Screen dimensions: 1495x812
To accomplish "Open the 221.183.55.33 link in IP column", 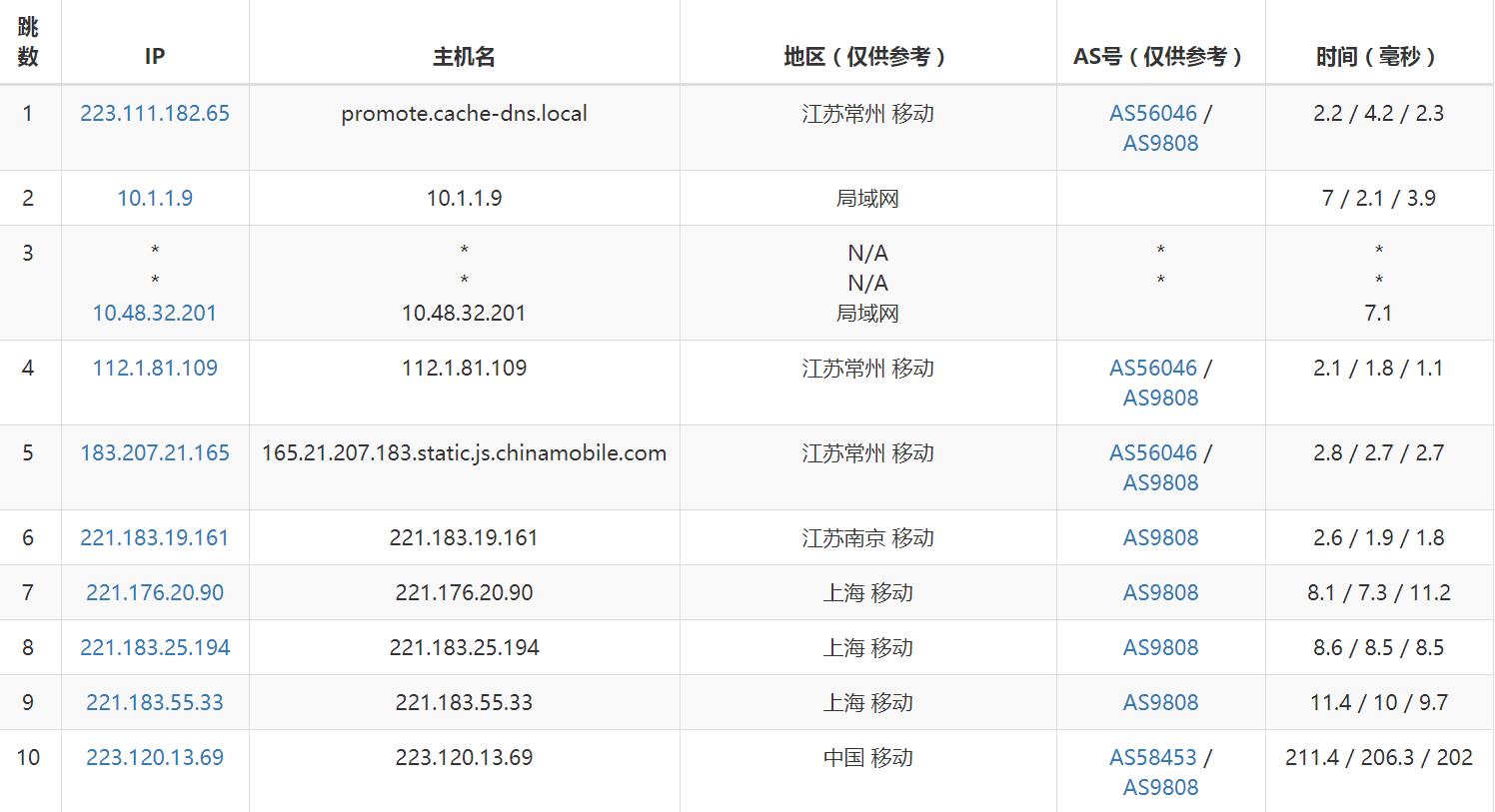I will (155, 702).
